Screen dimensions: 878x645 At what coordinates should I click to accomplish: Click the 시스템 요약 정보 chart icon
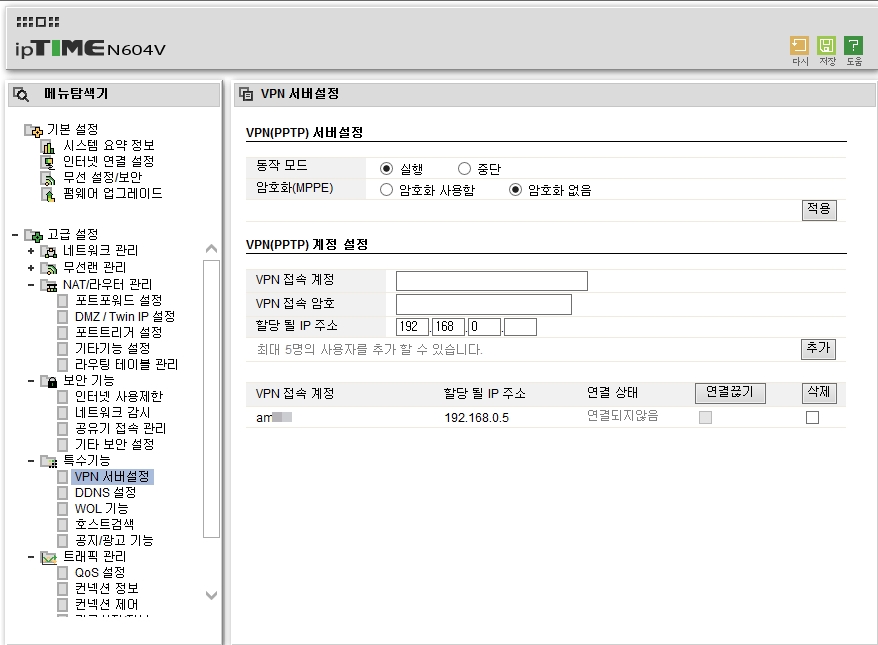pos(49,147)
